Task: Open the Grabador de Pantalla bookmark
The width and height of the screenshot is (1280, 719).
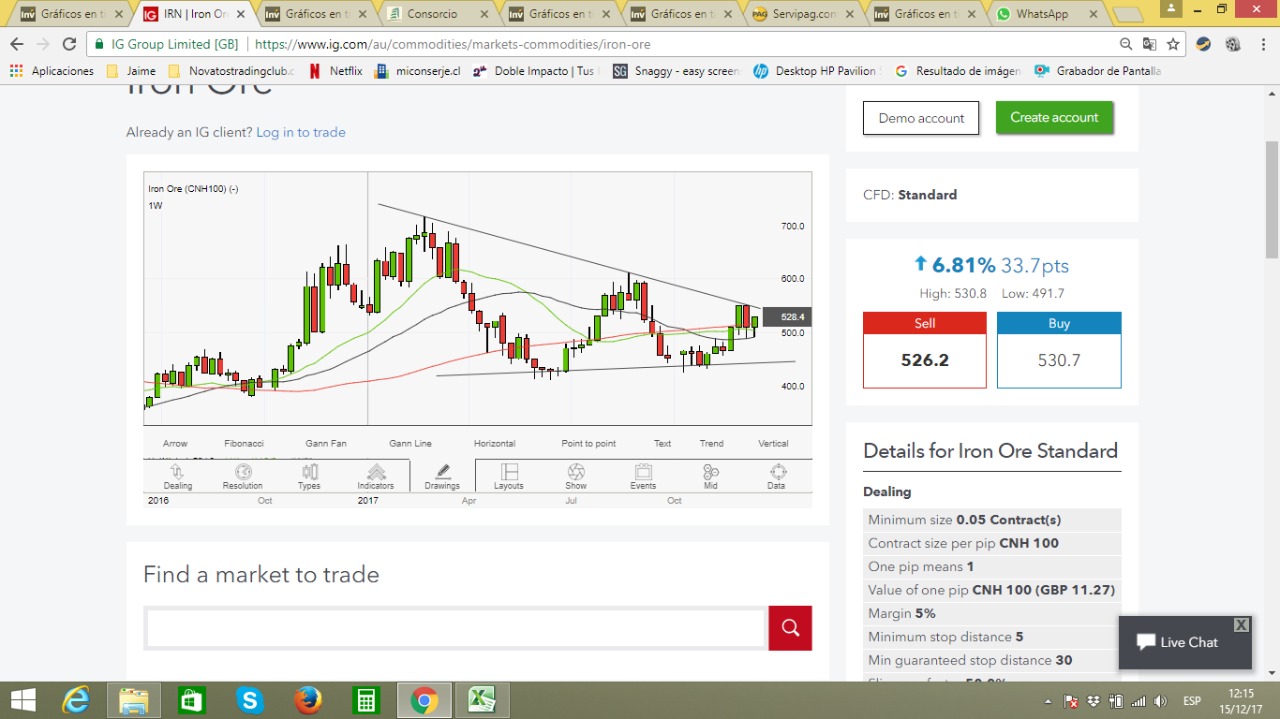Action: (x=1098, y=71)
